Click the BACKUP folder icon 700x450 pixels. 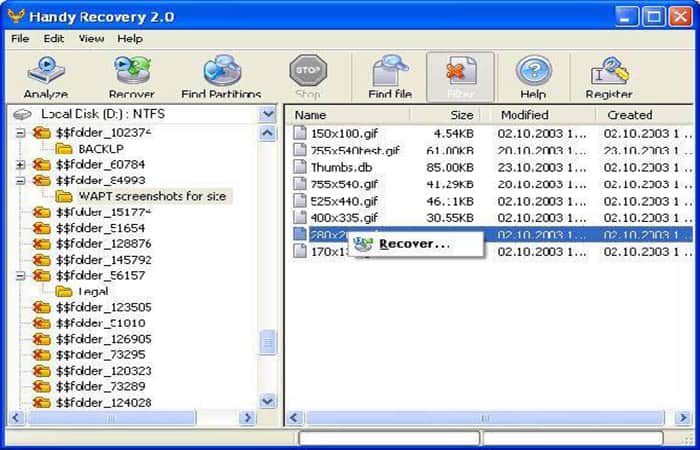(x=64, y=149)
